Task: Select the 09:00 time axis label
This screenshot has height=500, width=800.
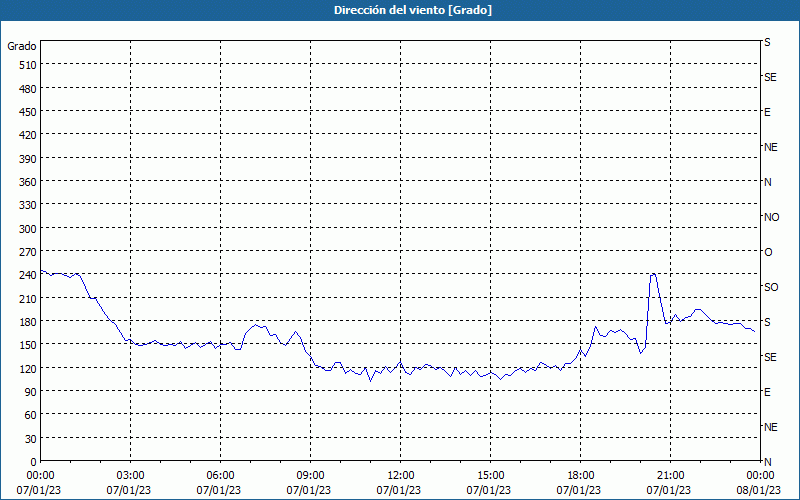Action: pos(311,476)
